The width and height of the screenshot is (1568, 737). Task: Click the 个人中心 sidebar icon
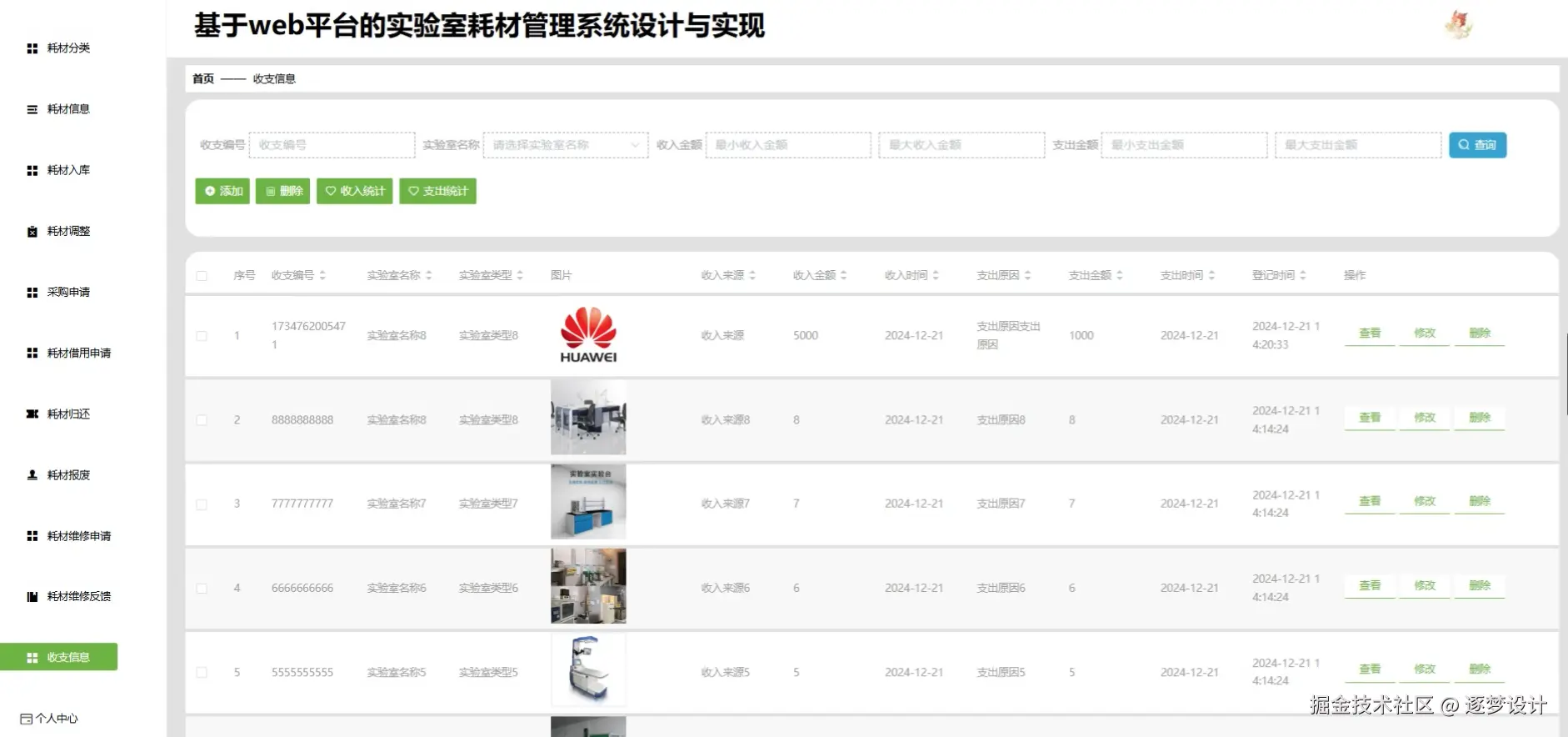(x=27, y=719)
